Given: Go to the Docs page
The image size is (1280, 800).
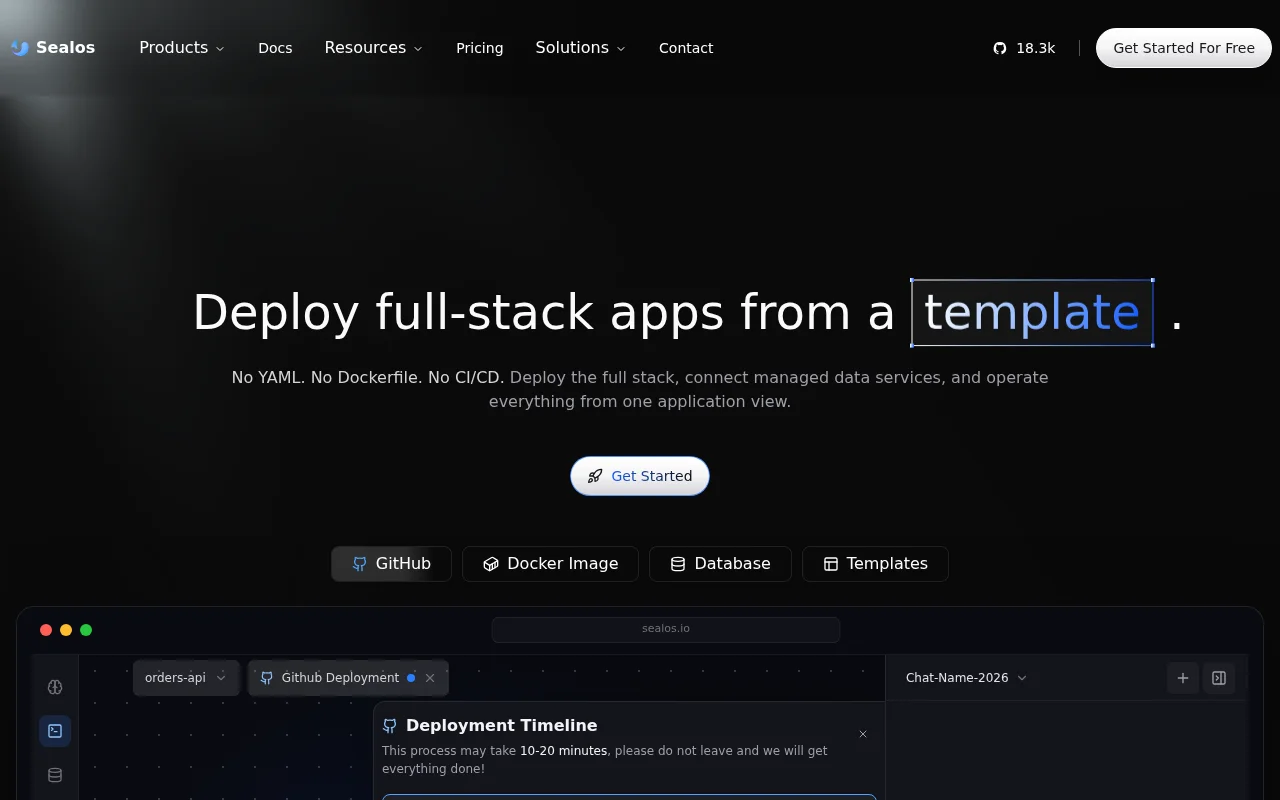Looking at the screenshot, I should point(275,48).
